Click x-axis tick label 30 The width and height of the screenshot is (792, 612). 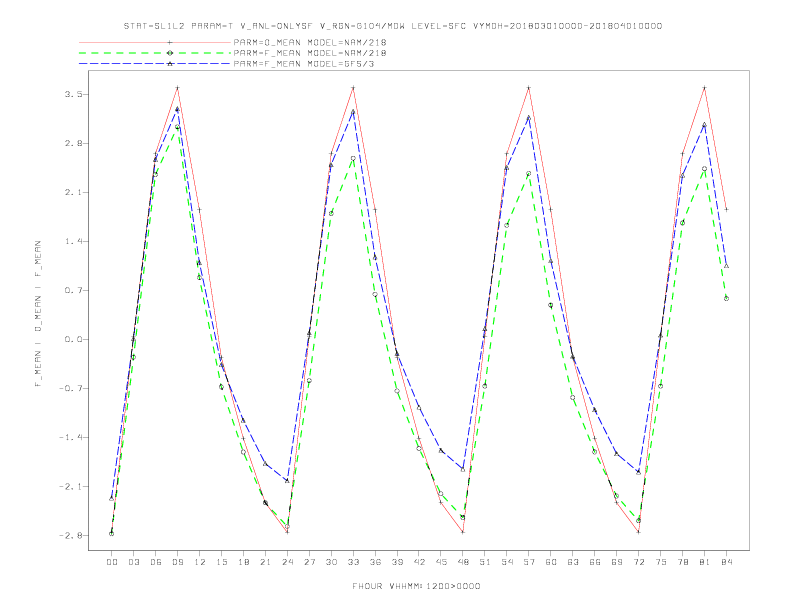[x=331, y=562]
